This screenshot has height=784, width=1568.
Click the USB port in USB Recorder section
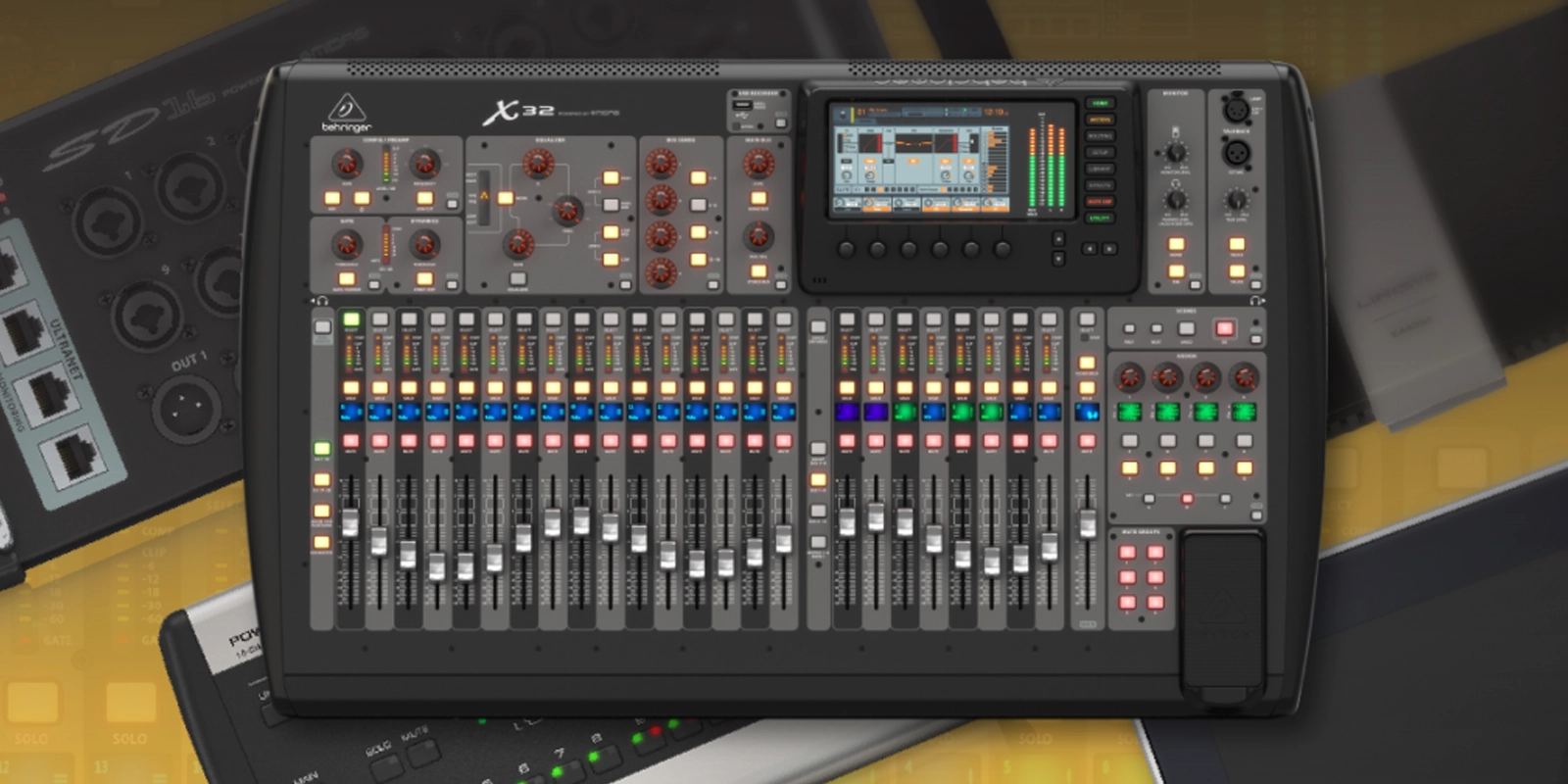click(x=742, y=106)
